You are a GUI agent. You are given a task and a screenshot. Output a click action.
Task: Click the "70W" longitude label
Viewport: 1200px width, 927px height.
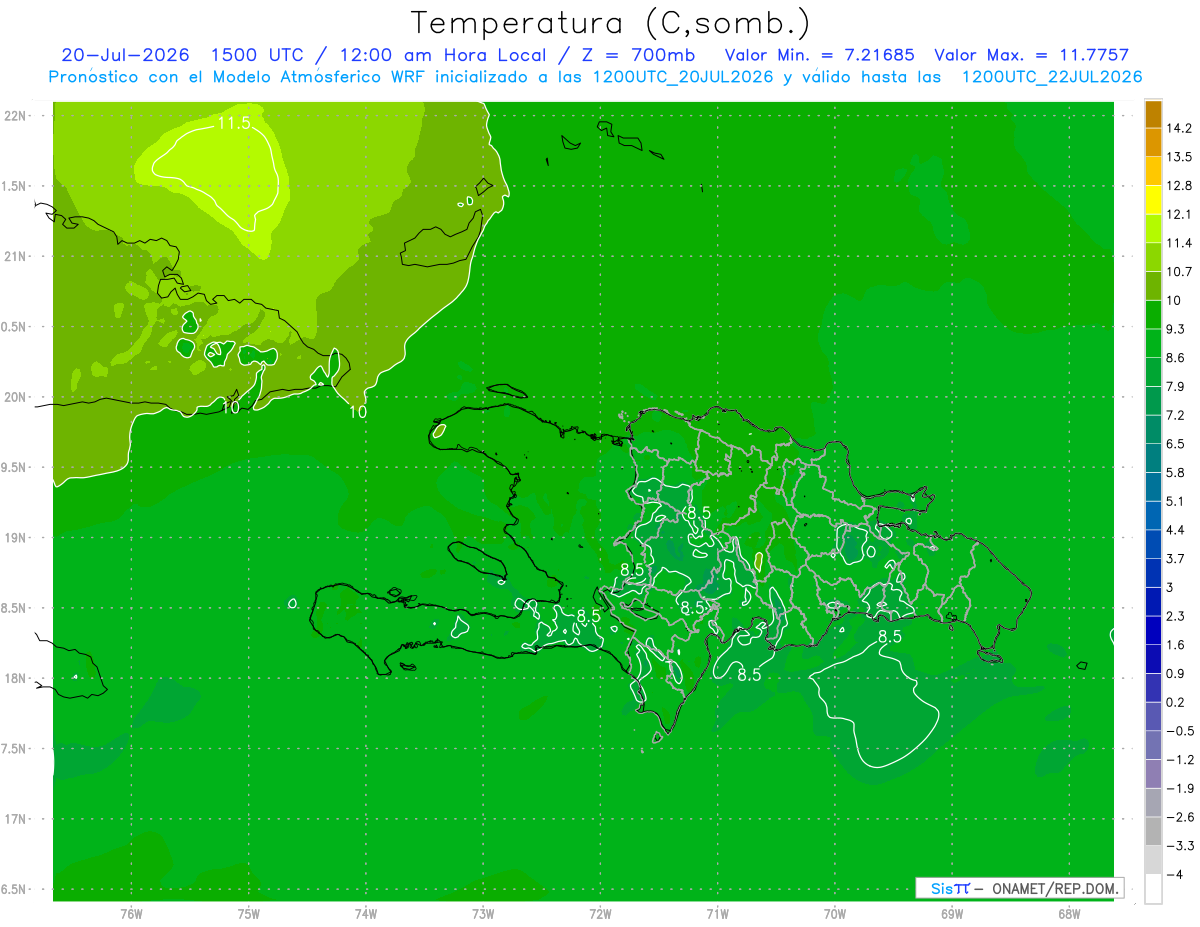pyautogui.click(x=835, y=913)
